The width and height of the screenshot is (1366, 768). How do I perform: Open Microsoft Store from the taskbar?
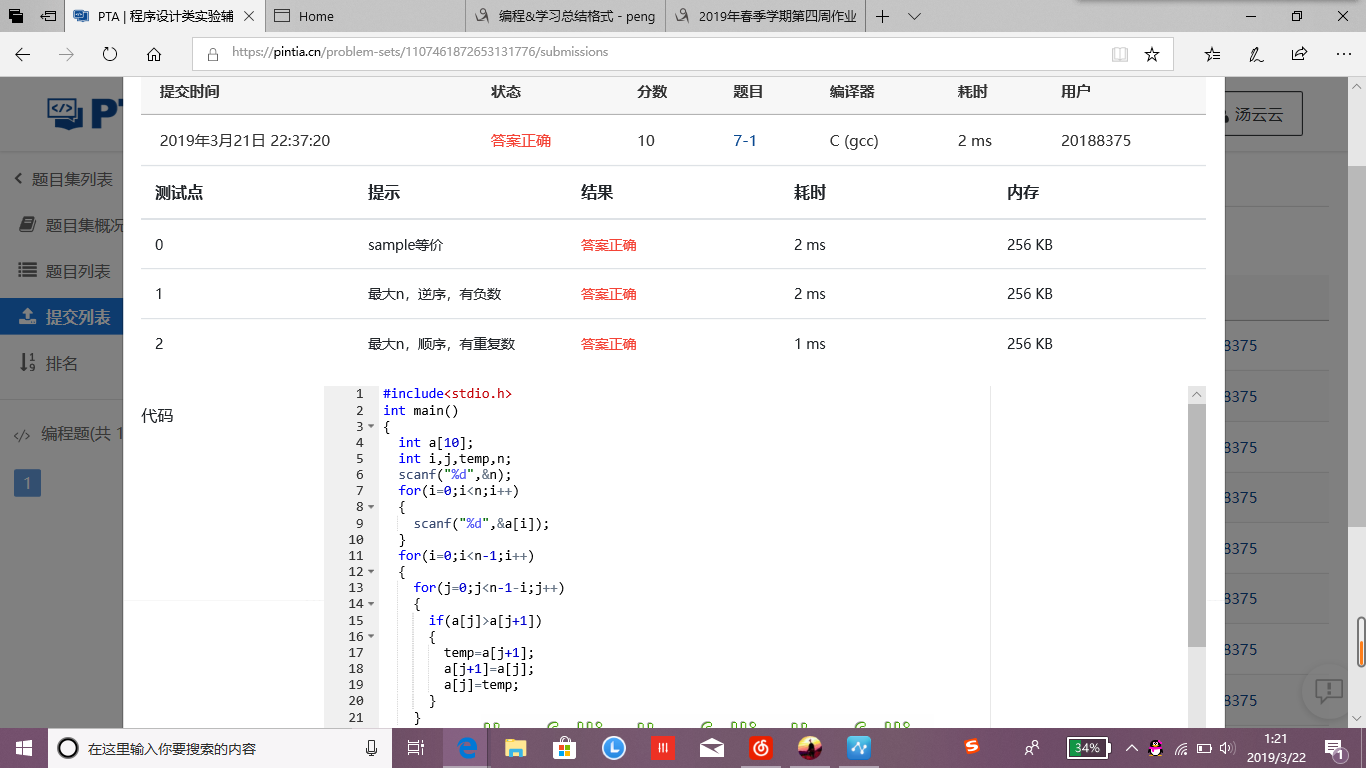tap(564, 748)
